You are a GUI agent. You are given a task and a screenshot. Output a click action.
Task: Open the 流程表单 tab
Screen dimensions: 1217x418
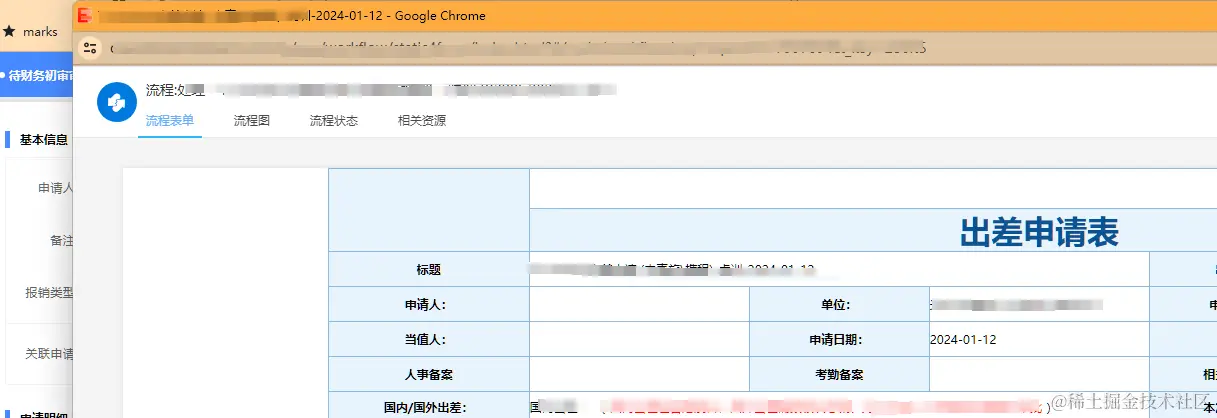tap(170, 121)
